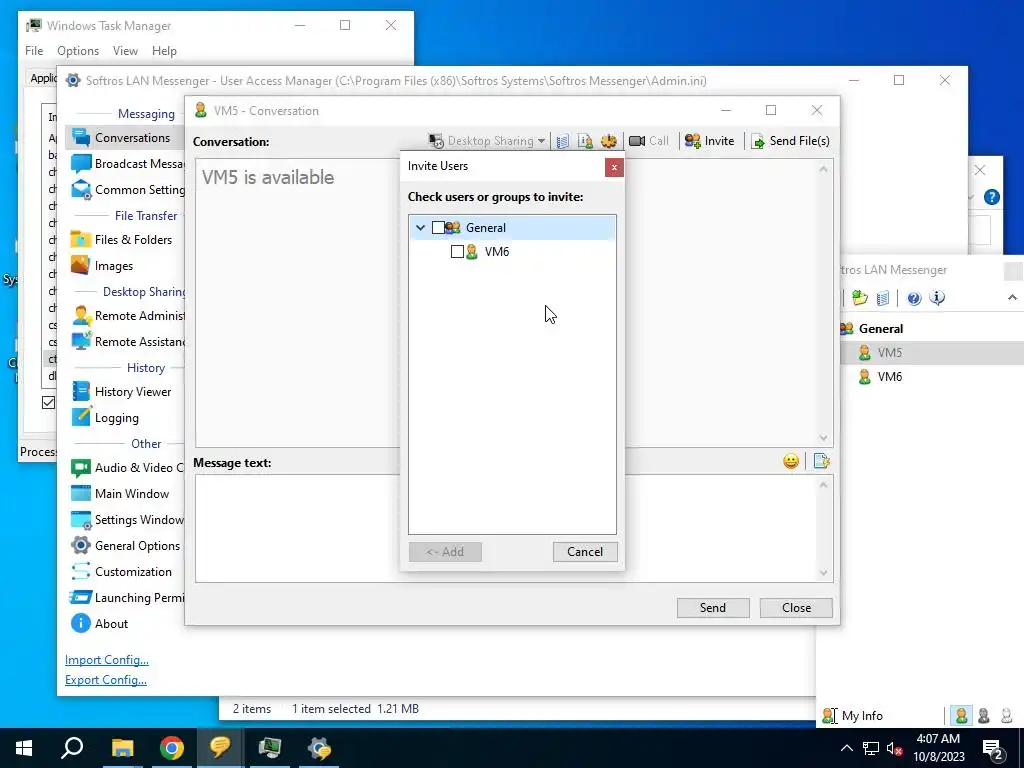The width and height of the screenshot is (1024, 768).
Task: Click the muted volume tray icon
Action: [x=895, y=748]
